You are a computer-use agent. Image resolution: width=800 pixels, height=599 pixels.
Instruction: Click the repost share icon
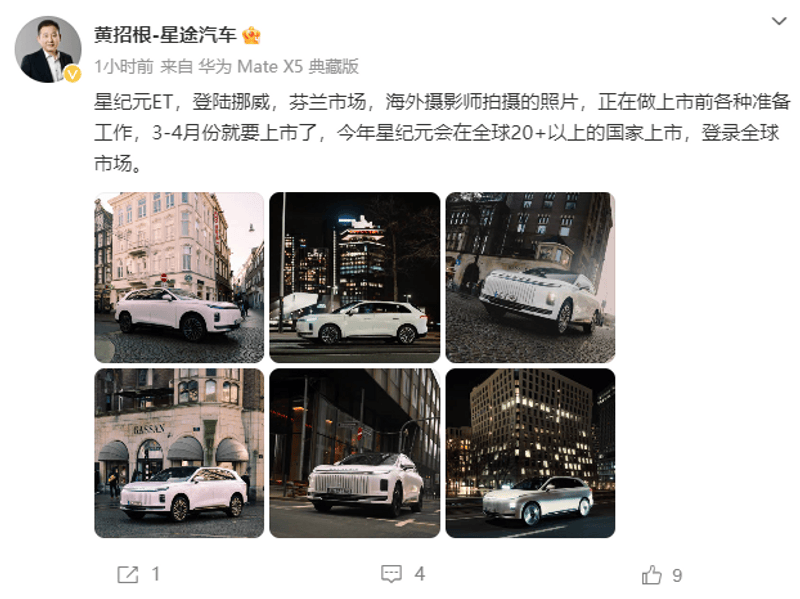point(128,575)
